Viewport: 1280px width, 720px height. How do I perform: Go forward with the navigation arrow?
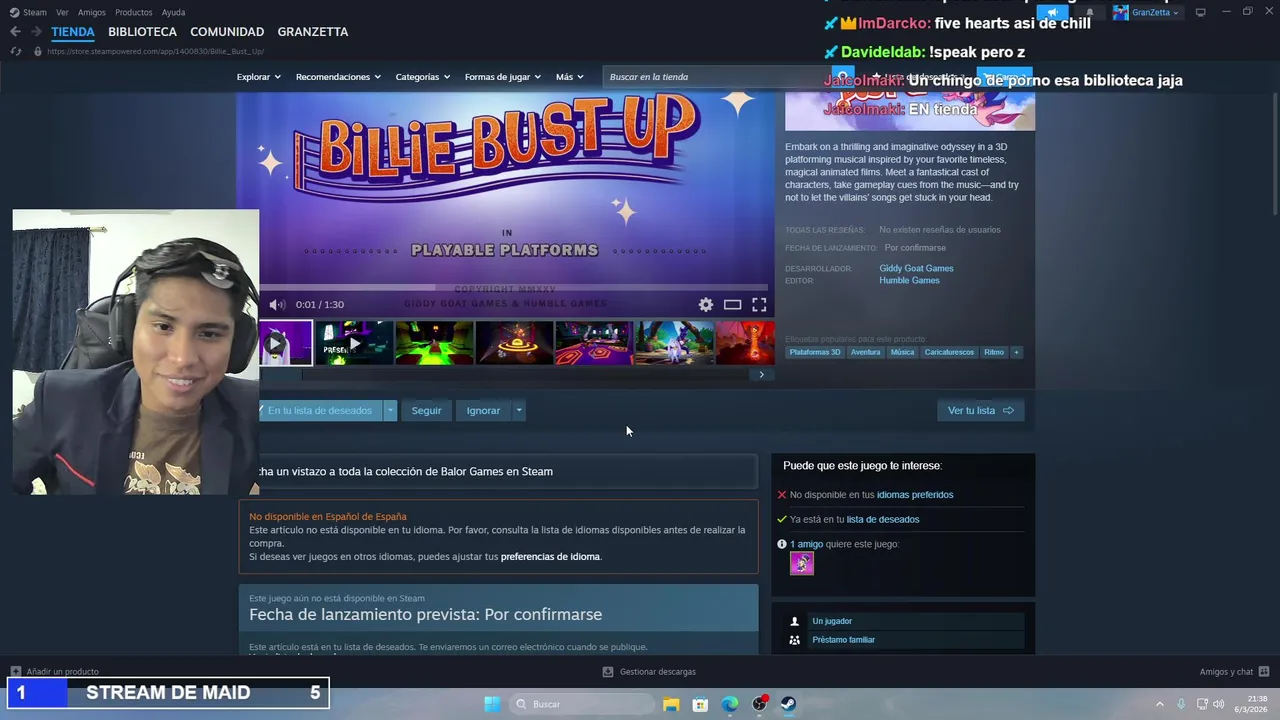click(36, 32)
